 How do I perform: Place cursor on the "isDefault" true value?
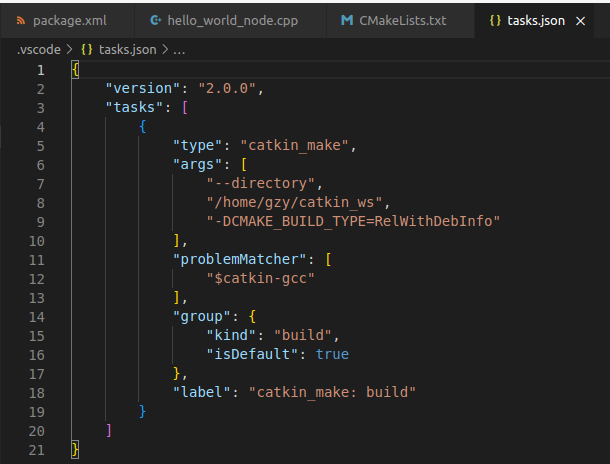332,354
